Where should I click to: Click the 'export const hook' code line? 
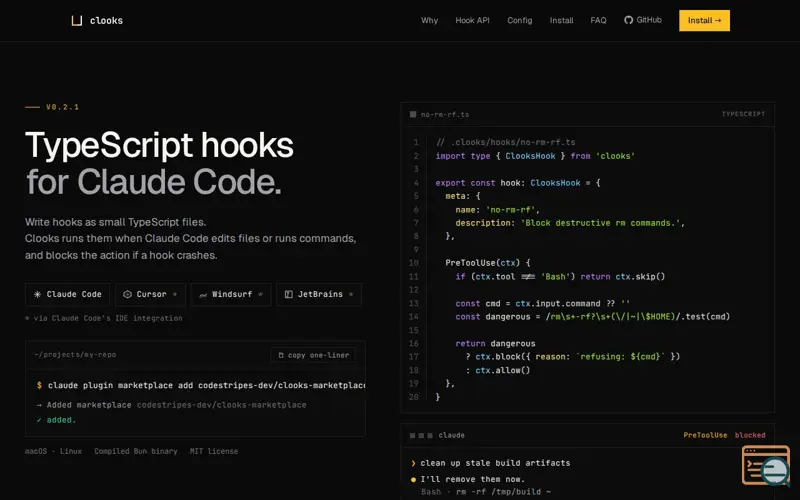pyautogui.click(x=518, y=183)
